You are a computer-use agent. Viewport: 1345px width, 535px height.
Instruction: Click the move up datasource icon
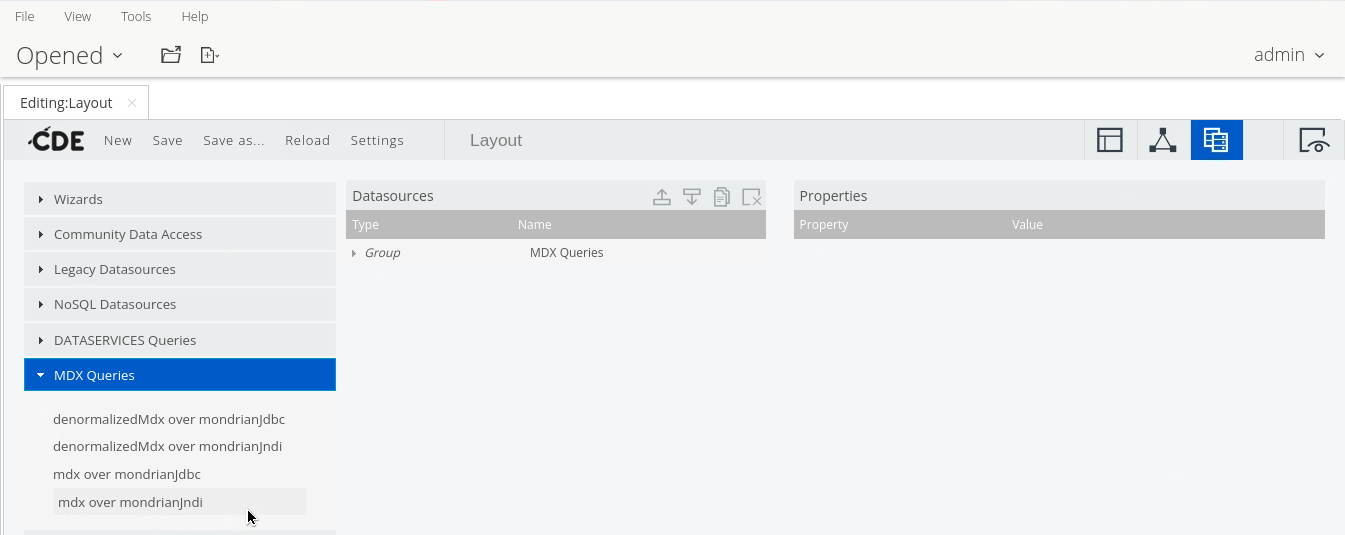[x=662, y=197]
